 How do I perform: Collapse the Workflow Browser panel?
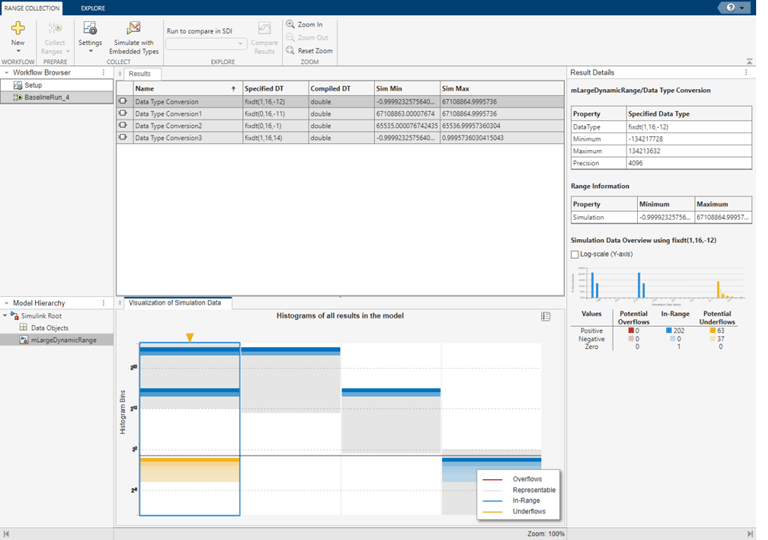pyautogui.click(x=6, y=73)
